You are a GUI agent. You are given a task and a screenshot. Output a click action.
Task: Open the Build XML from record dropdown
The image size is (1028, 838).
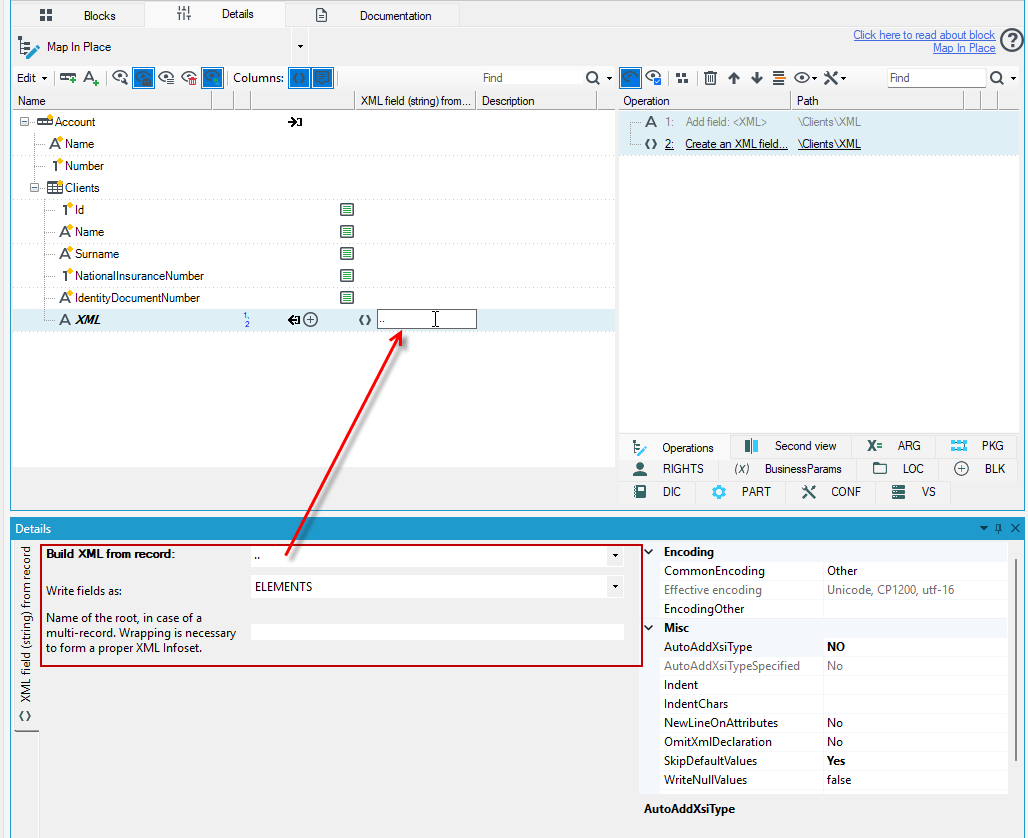pyautogui.click(x=615, y=555)
